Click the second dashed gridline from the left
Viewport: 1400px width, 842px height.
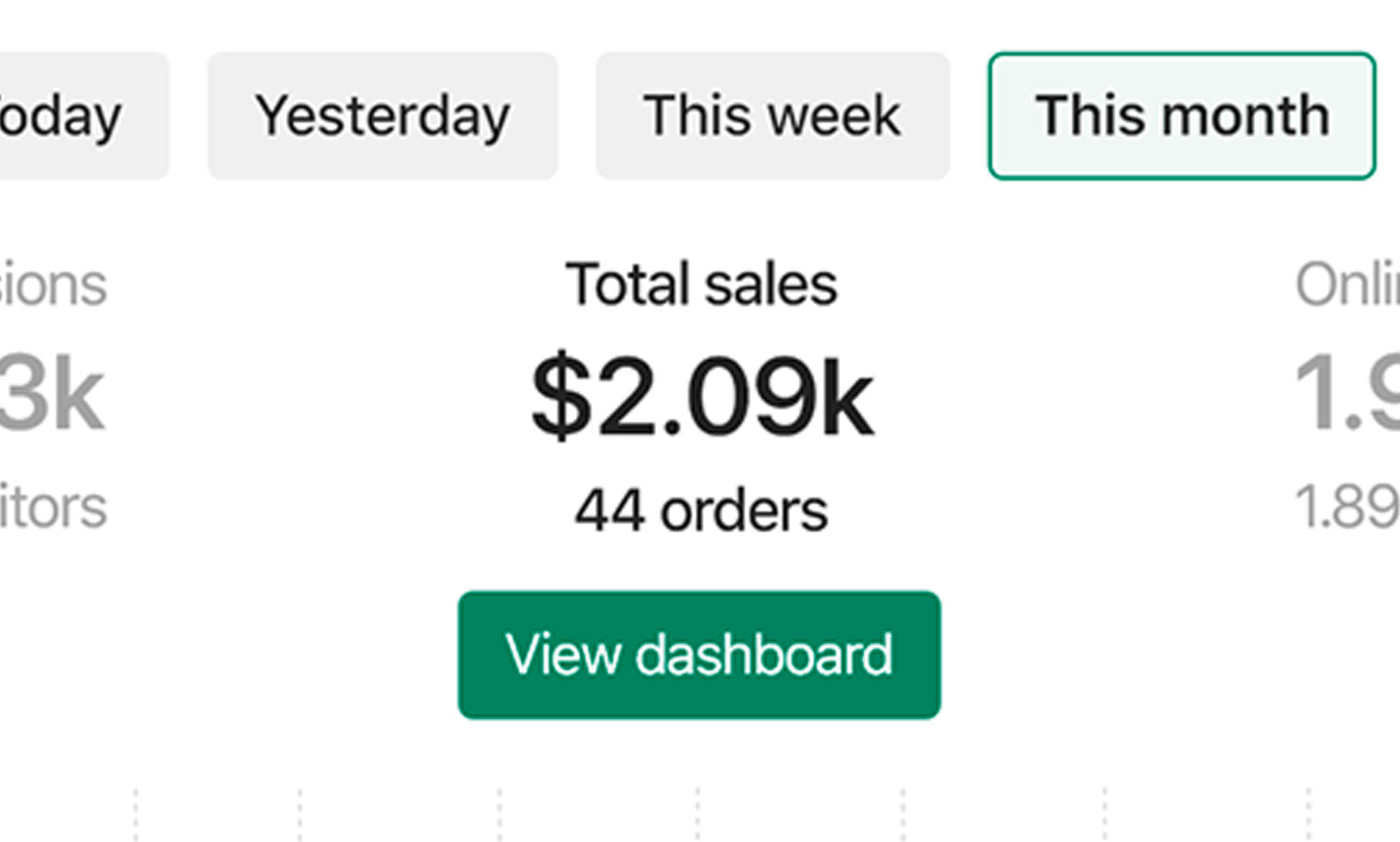click(x=300, y=815)
